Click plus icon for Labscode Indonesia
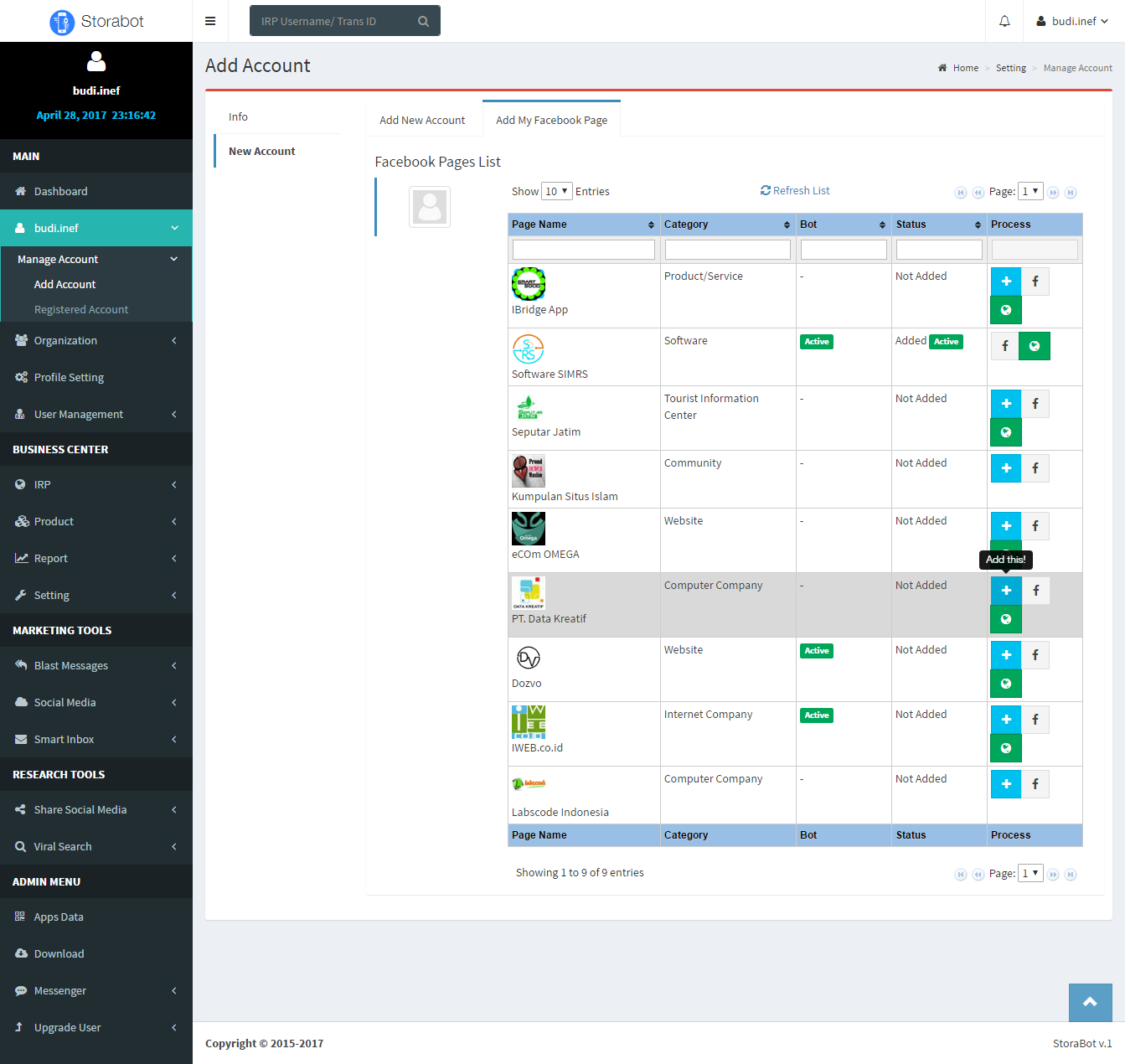 (1005, 784)
